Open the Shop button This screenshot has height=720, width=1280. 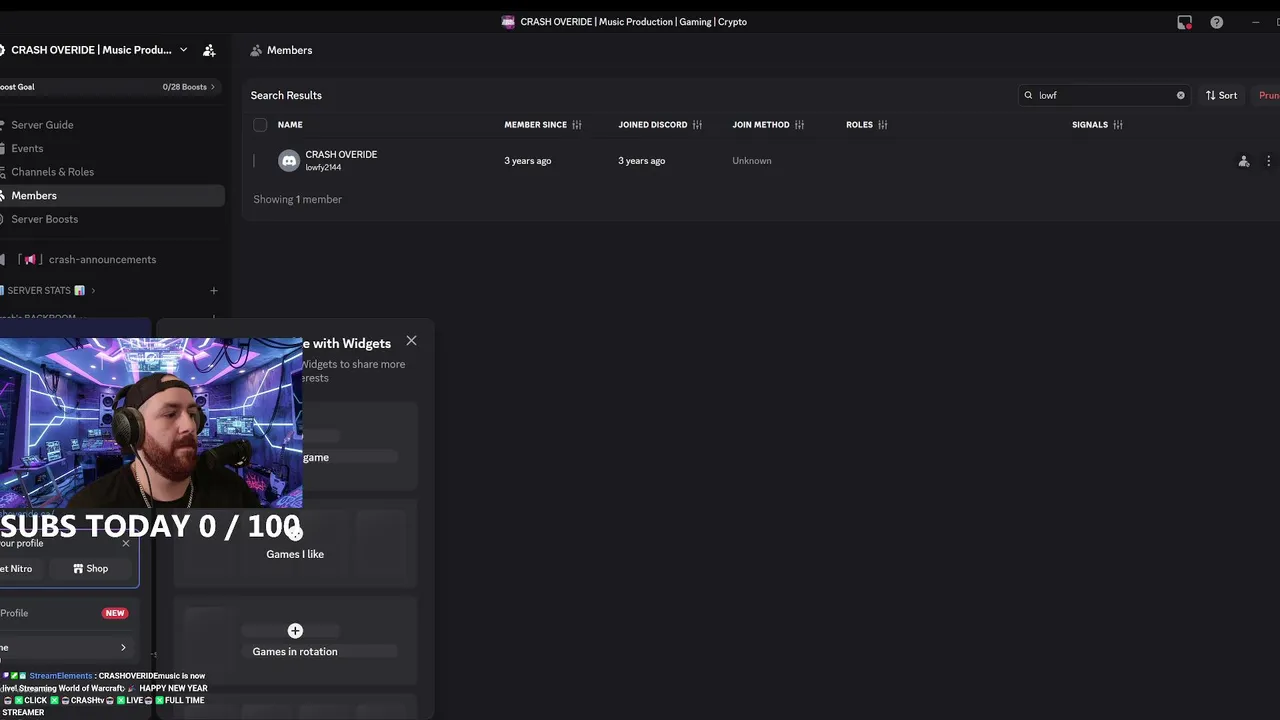90,568
